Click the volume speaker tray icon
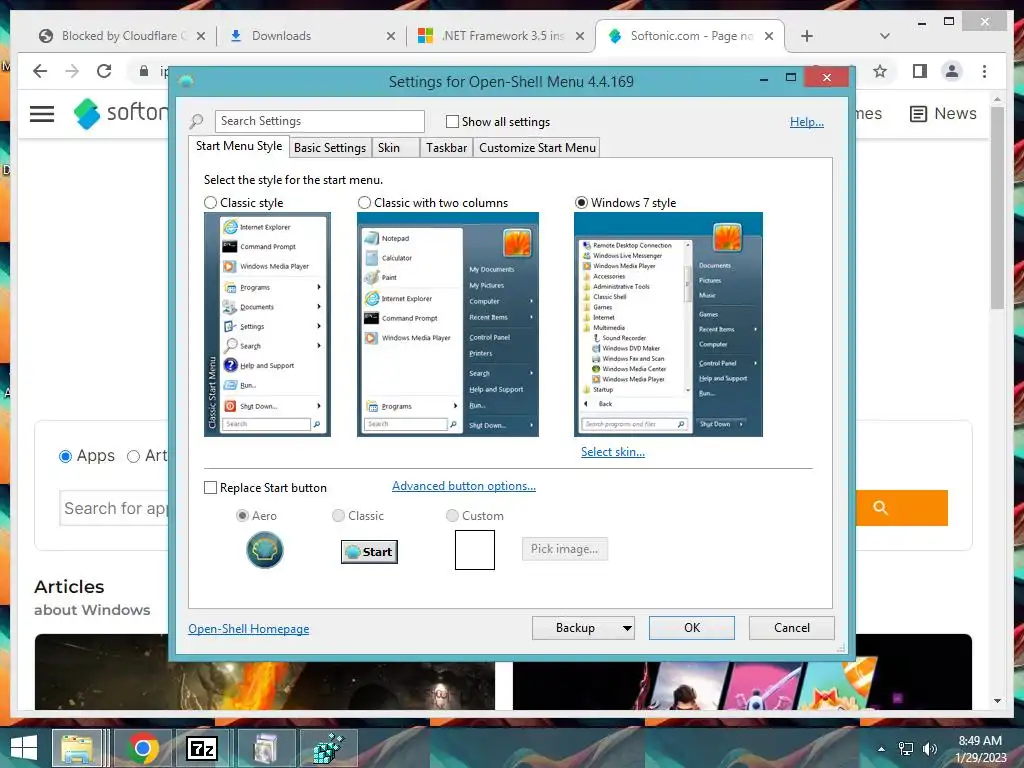This screenshot has width=1024, height=768. 930,749
